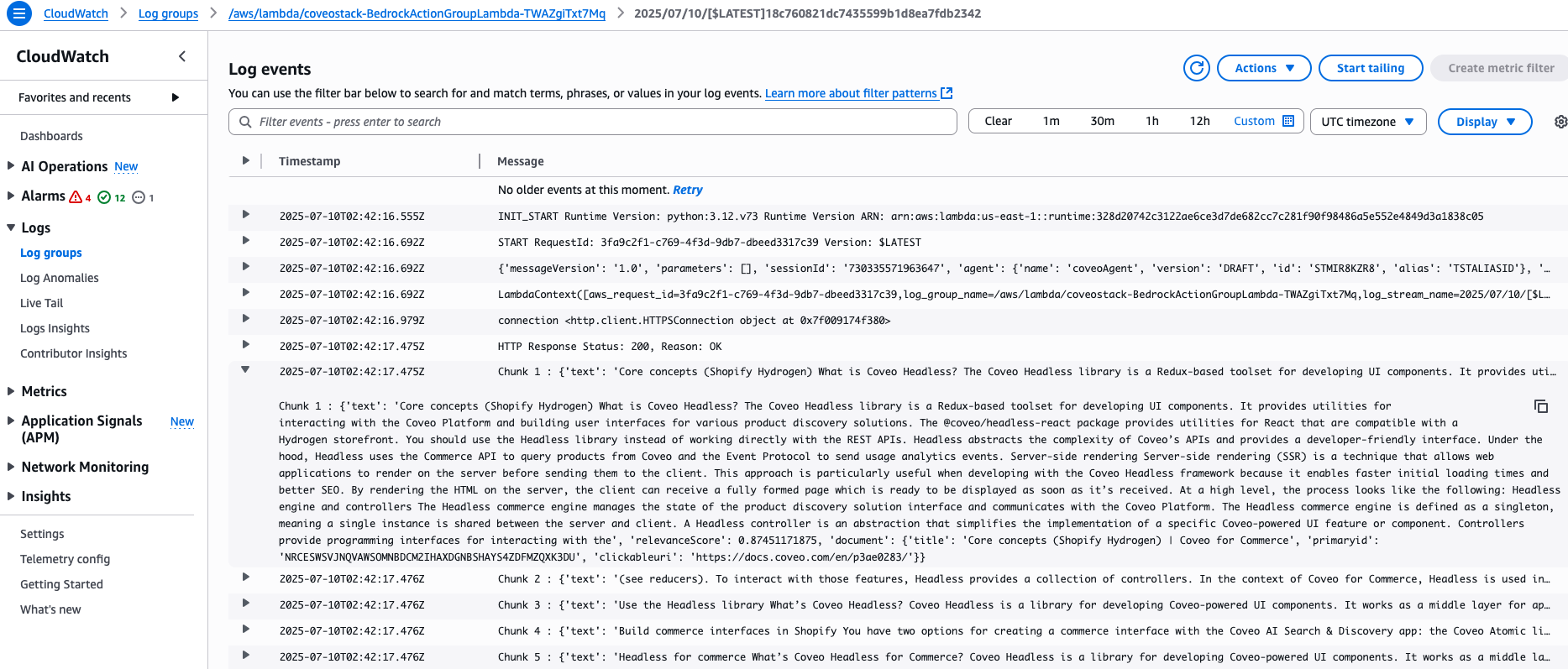Expand the INIT_START log event row
This screenshot has height=669, width=1568.
(245, 214)
